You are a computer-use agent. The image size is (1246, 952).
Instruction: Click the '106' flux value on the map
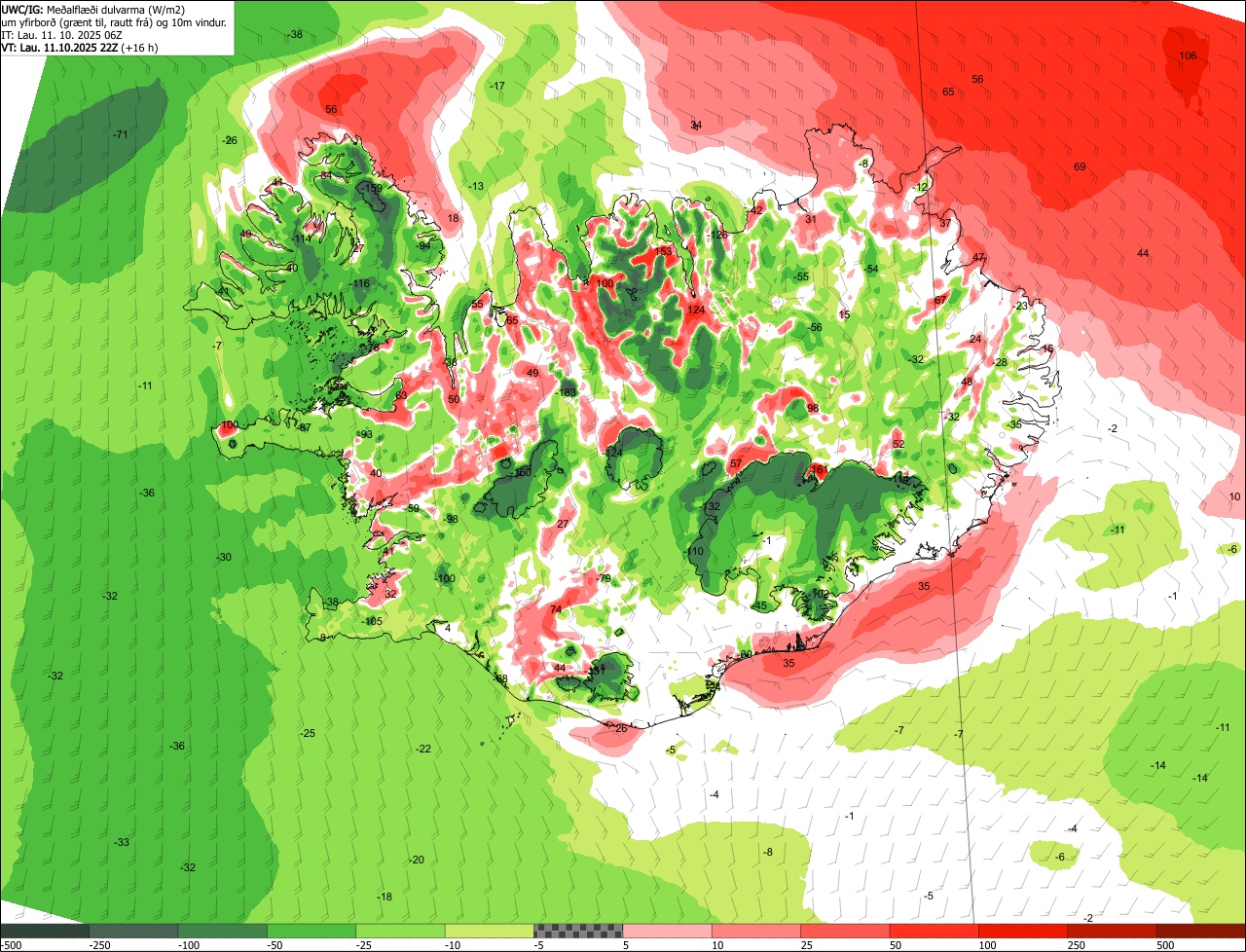[1188, 55]
